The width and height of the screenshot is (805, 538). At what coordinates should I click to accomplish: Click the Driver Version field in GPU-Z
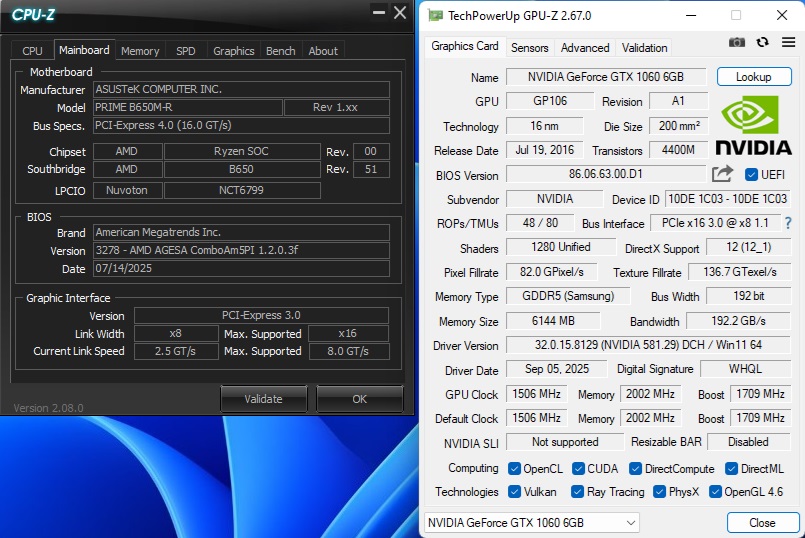point(648,344)
